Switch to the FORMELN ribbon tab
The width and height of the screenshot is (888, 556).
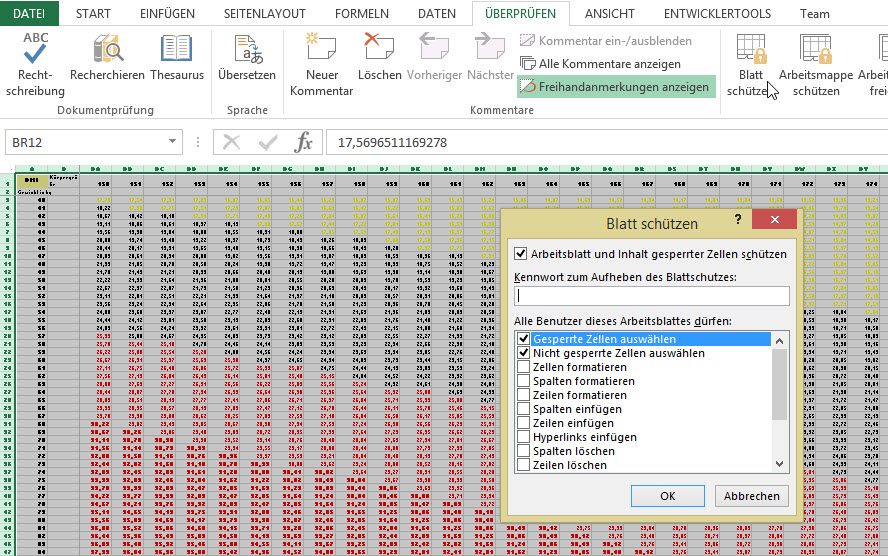click(362, 13)
